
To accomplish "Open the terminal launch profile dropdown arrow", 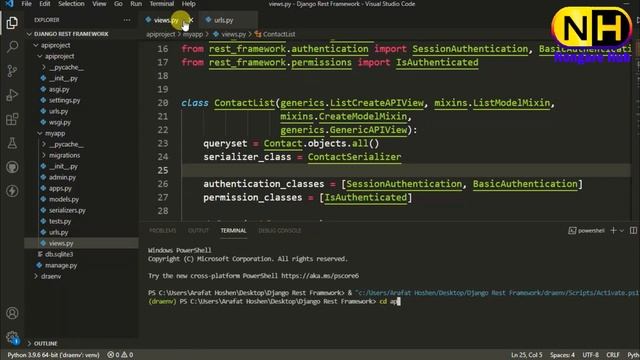I will [x=622, y=231].
